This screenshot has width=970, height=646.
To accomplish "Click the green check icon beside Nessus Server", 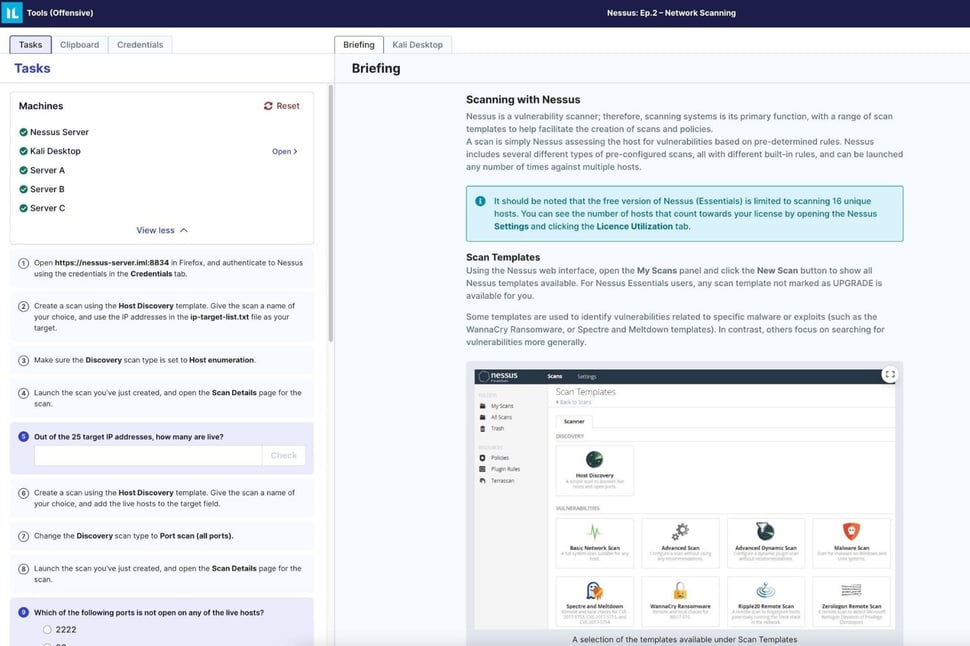I will [x=24, y=132].
